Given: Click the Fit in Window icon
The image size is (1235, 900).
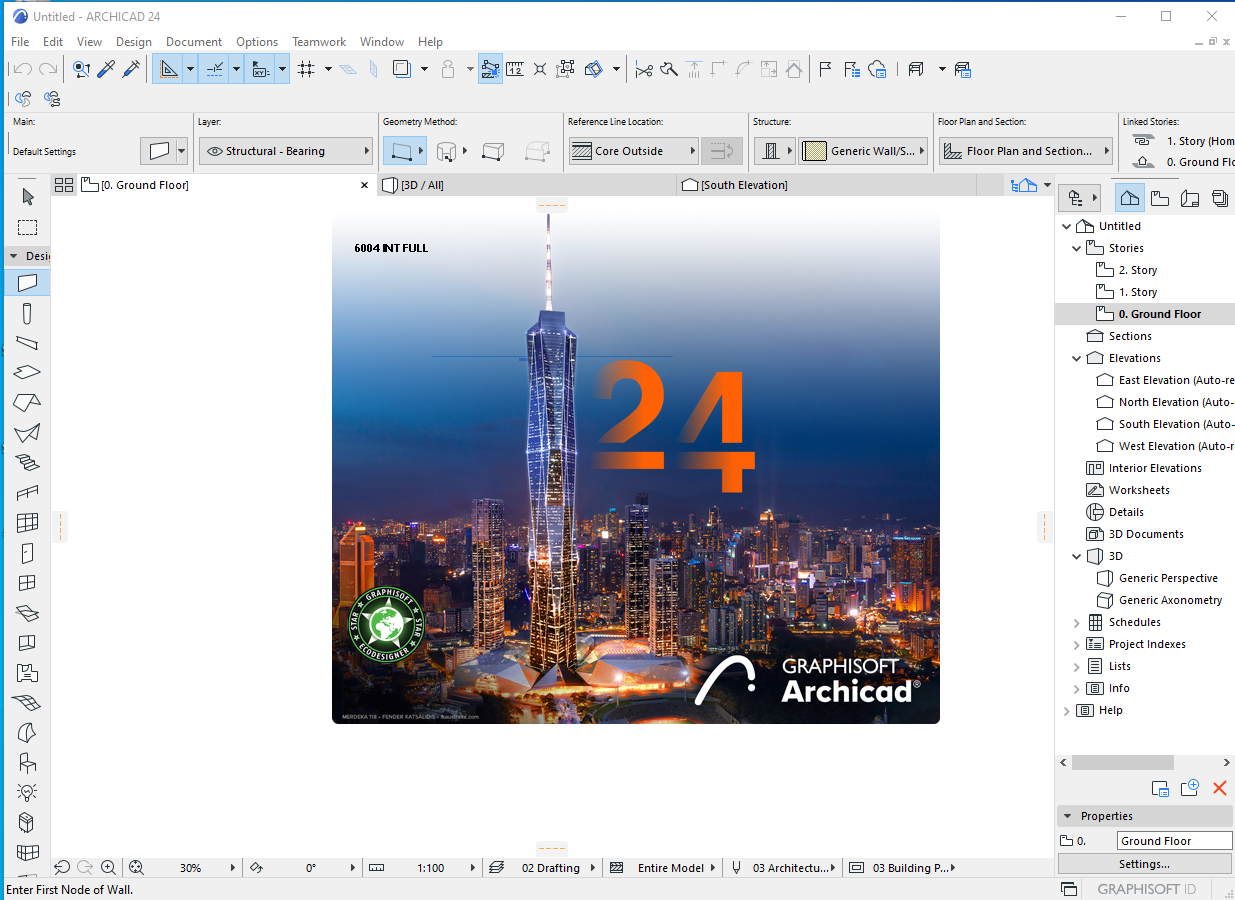Looking at the screenshot, I should coord(137,868).
